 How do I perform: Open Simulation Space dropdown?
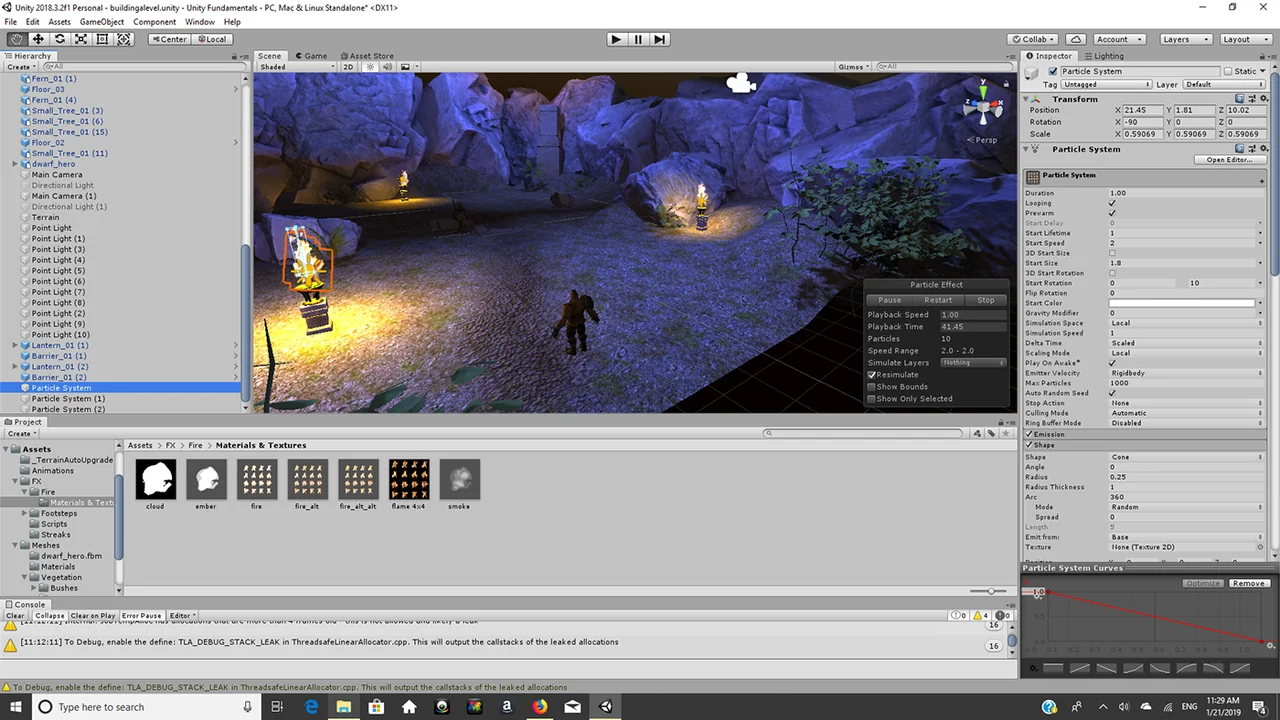[x=1186, y=323]
